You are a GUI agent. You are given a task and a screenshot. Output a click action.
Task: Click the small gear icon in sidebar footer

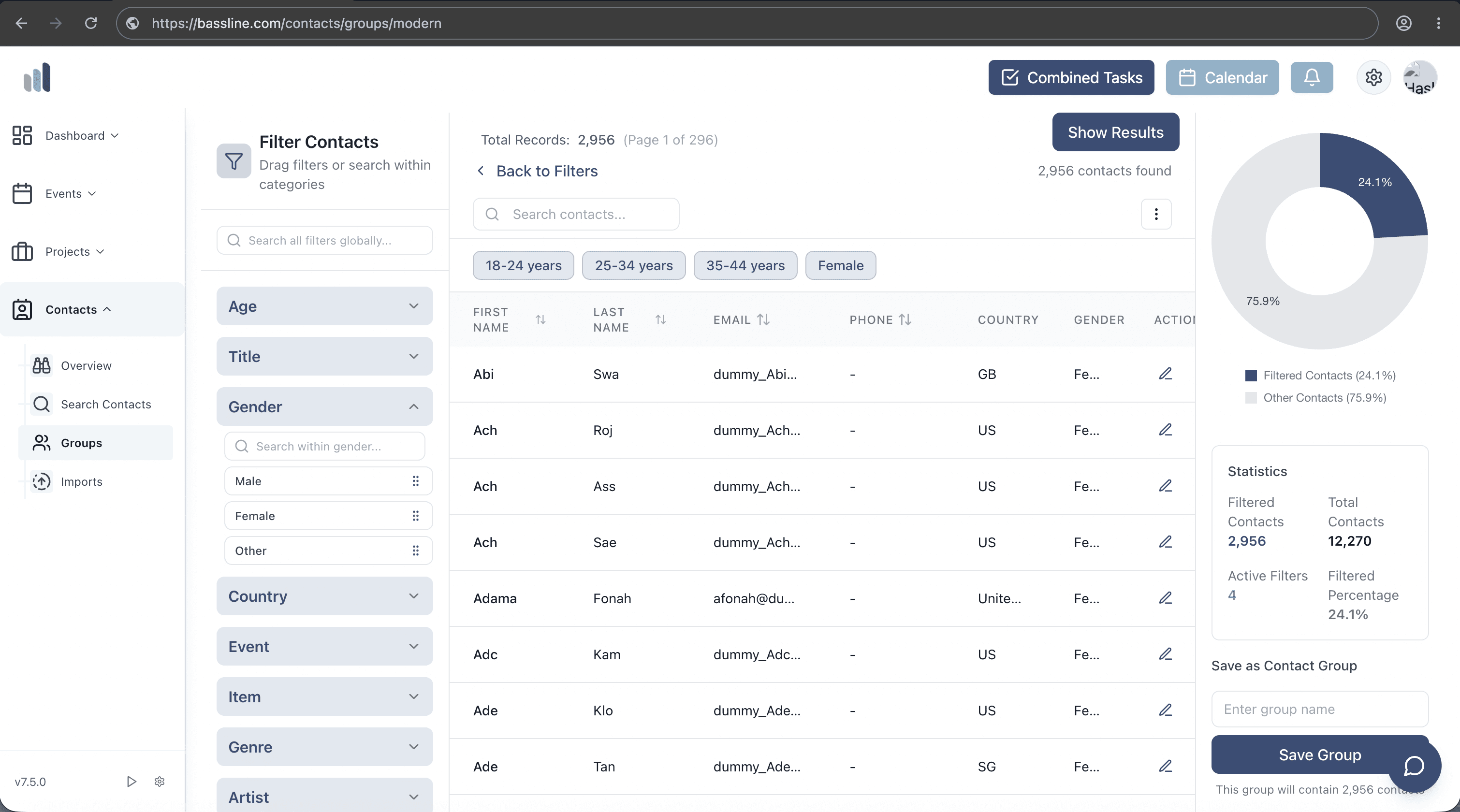tap(159, 782)
